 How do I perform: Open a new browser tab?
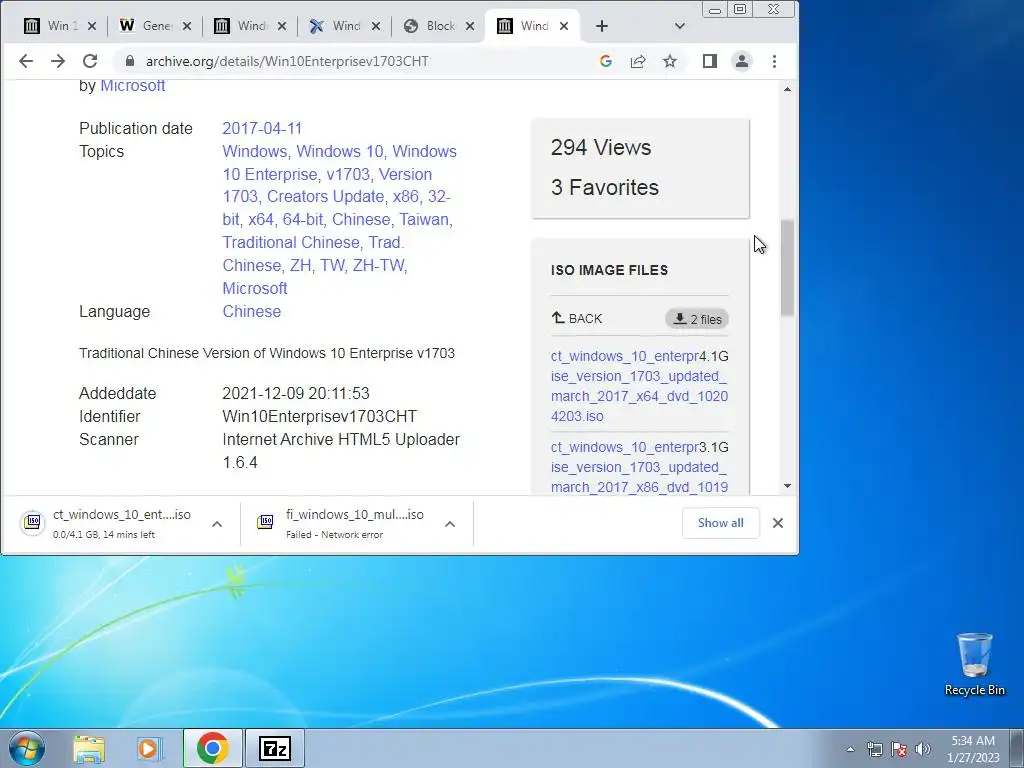(x=601, y=26)
